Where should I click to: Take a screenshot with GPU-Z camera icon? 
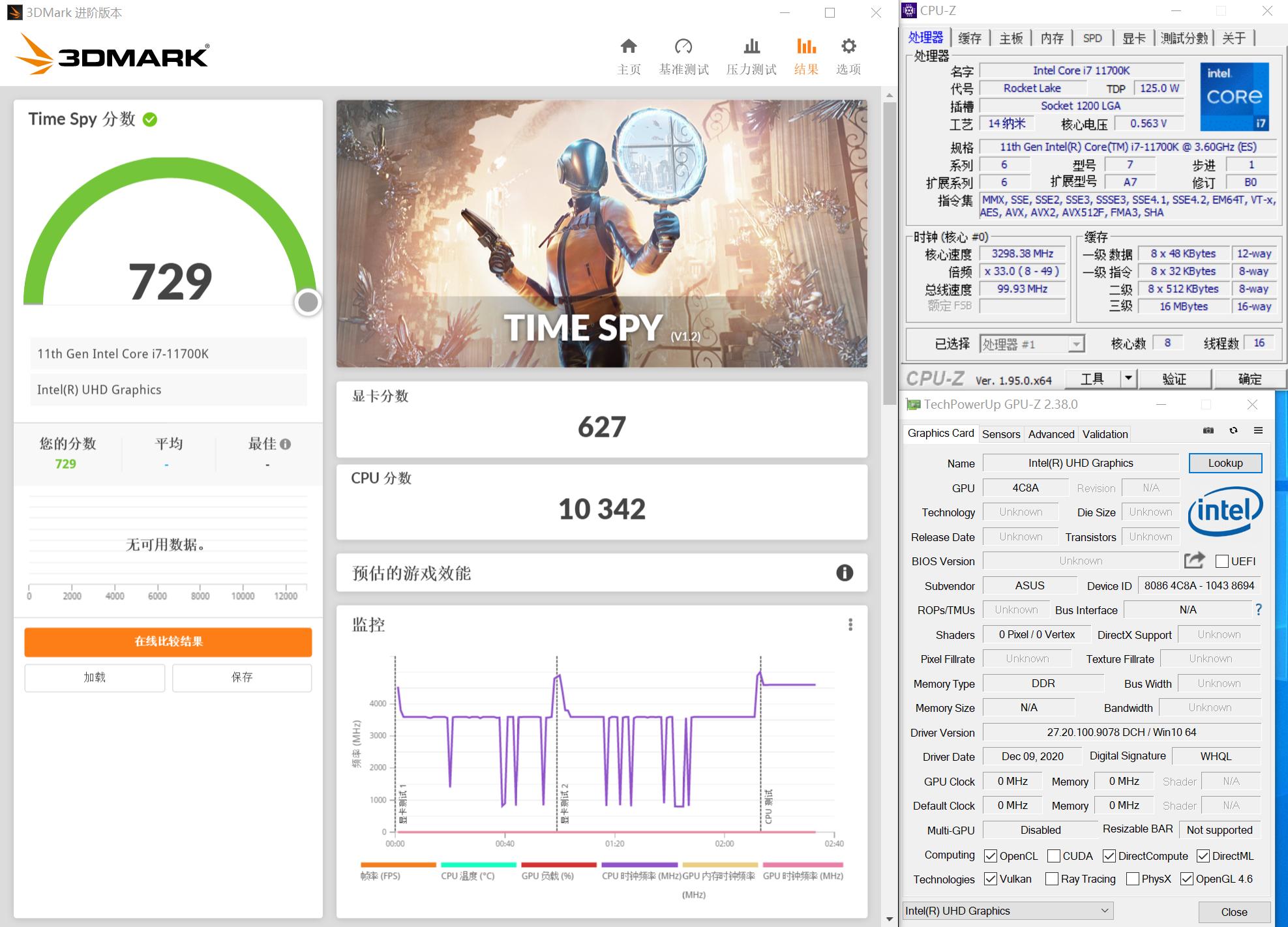click(x=1208, y=431)
